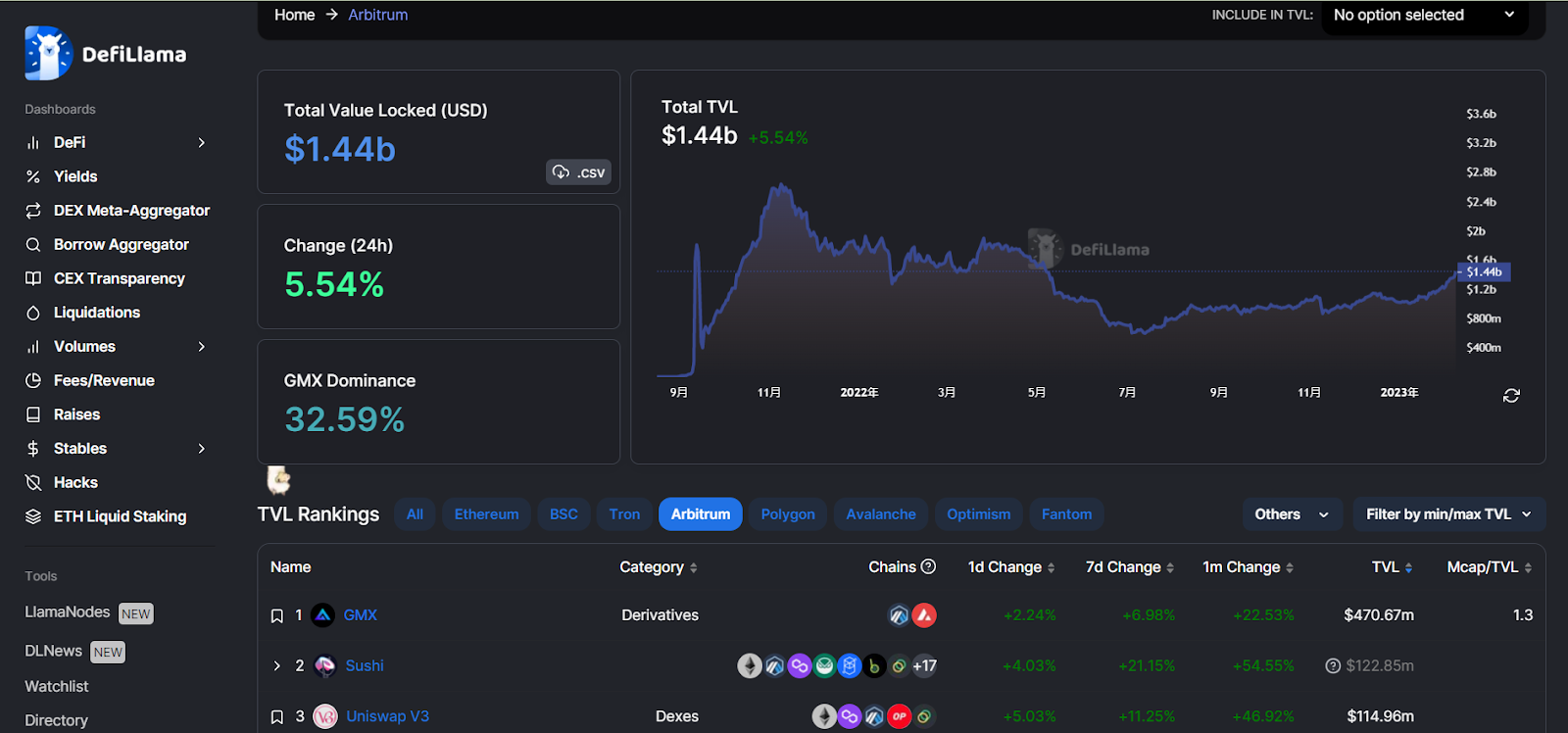Select the All chains tab
Viewport: 1568px width, 733px height.
(416, 514)
